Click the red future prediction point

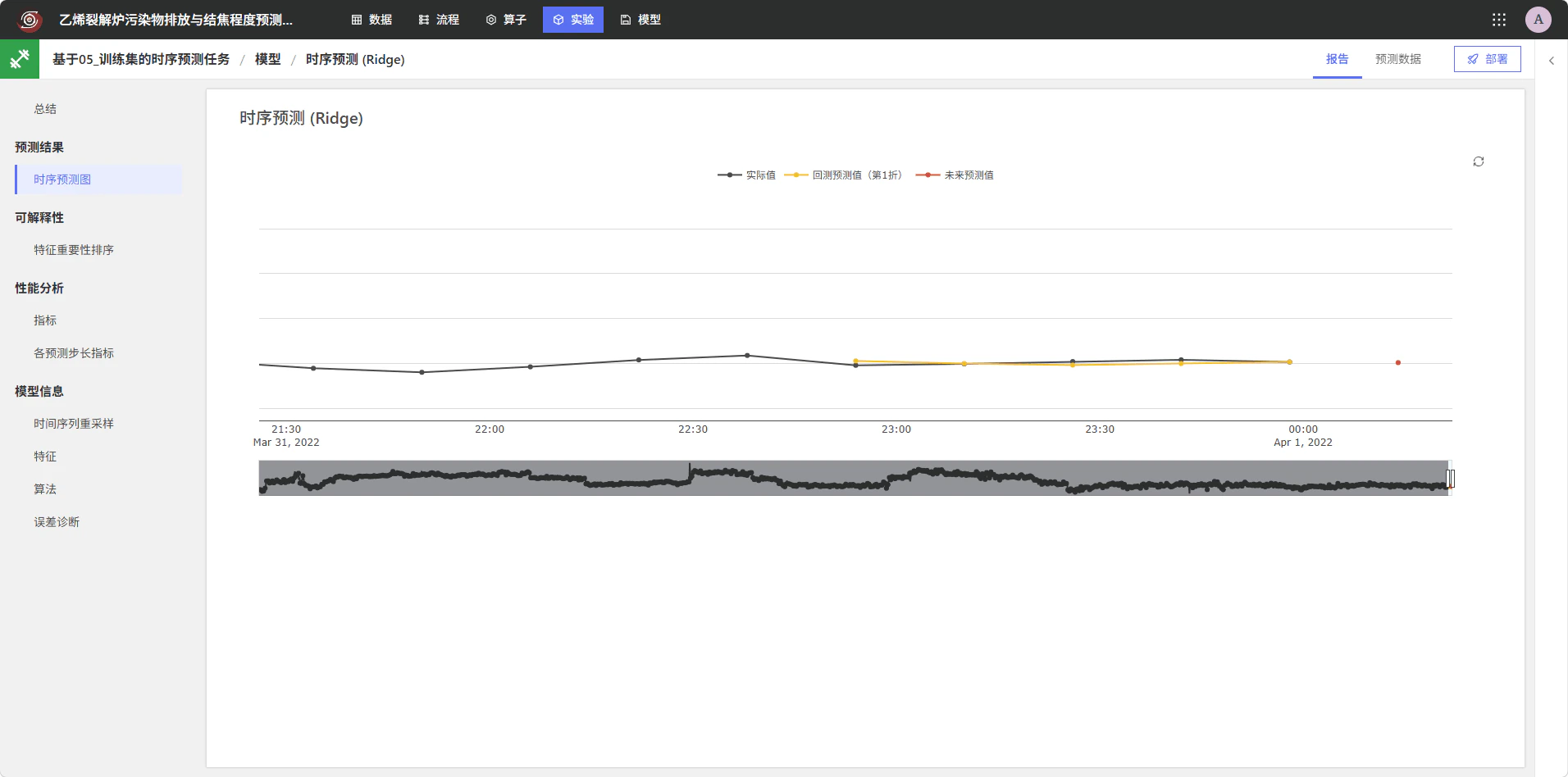(x=1398, y=362)
